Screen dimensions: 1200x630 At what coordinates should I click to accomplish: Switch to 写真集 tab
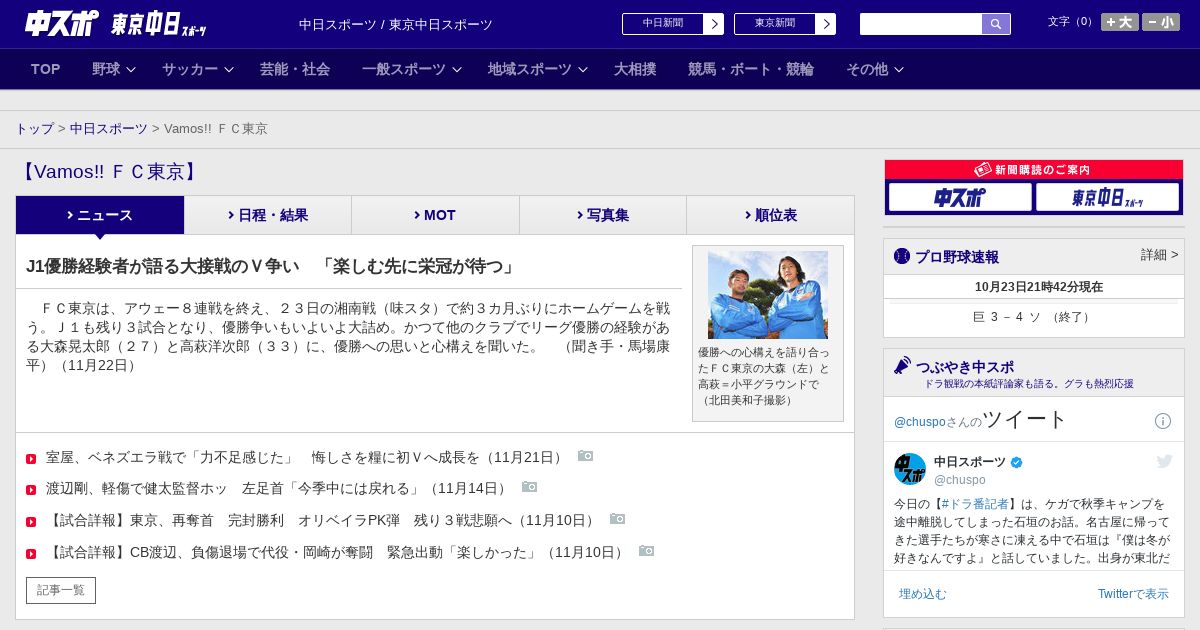[x=603, y=215]
